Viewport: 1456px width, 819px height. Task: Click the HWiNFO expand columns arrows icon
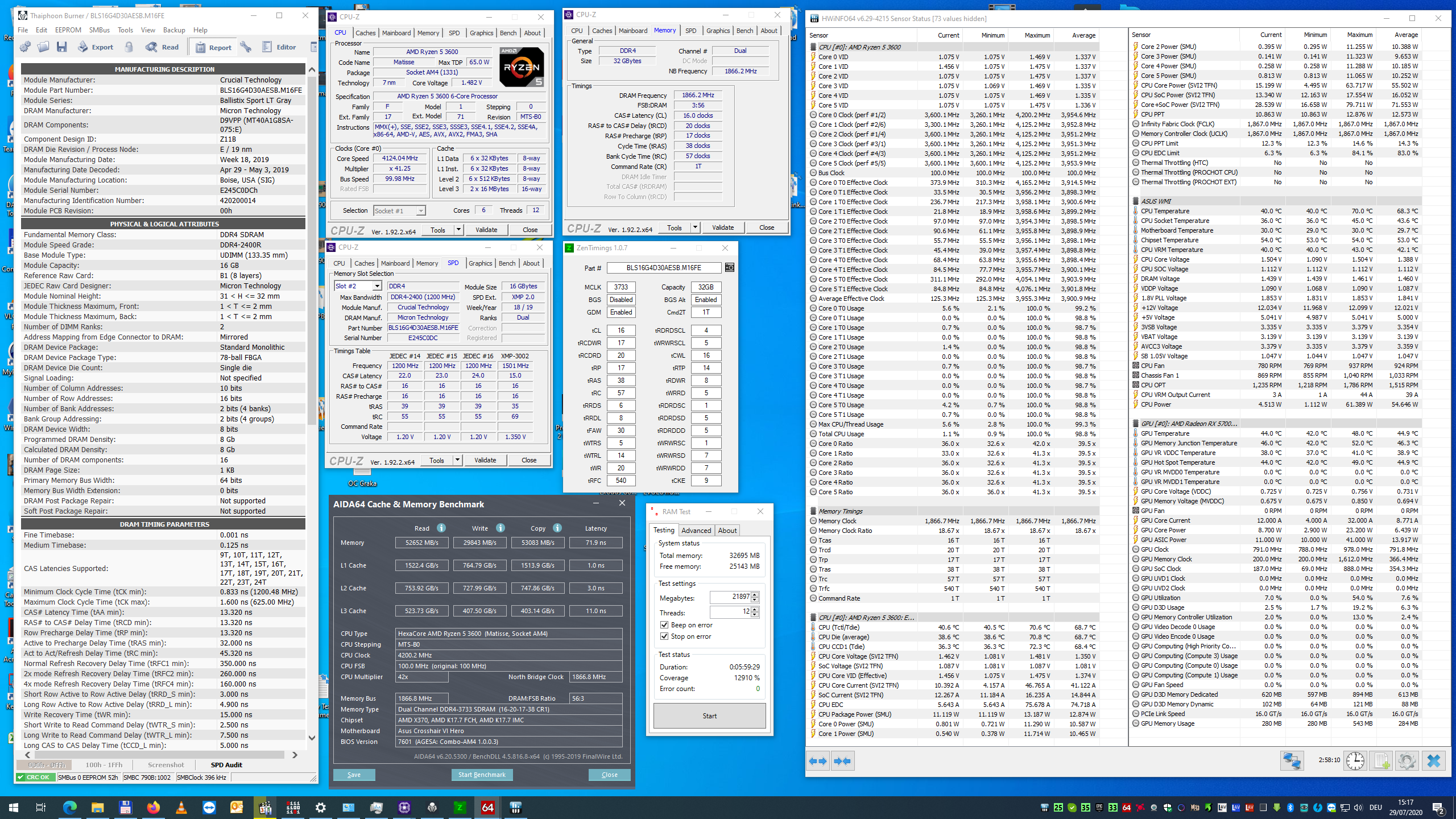click(x=818, y=761)
